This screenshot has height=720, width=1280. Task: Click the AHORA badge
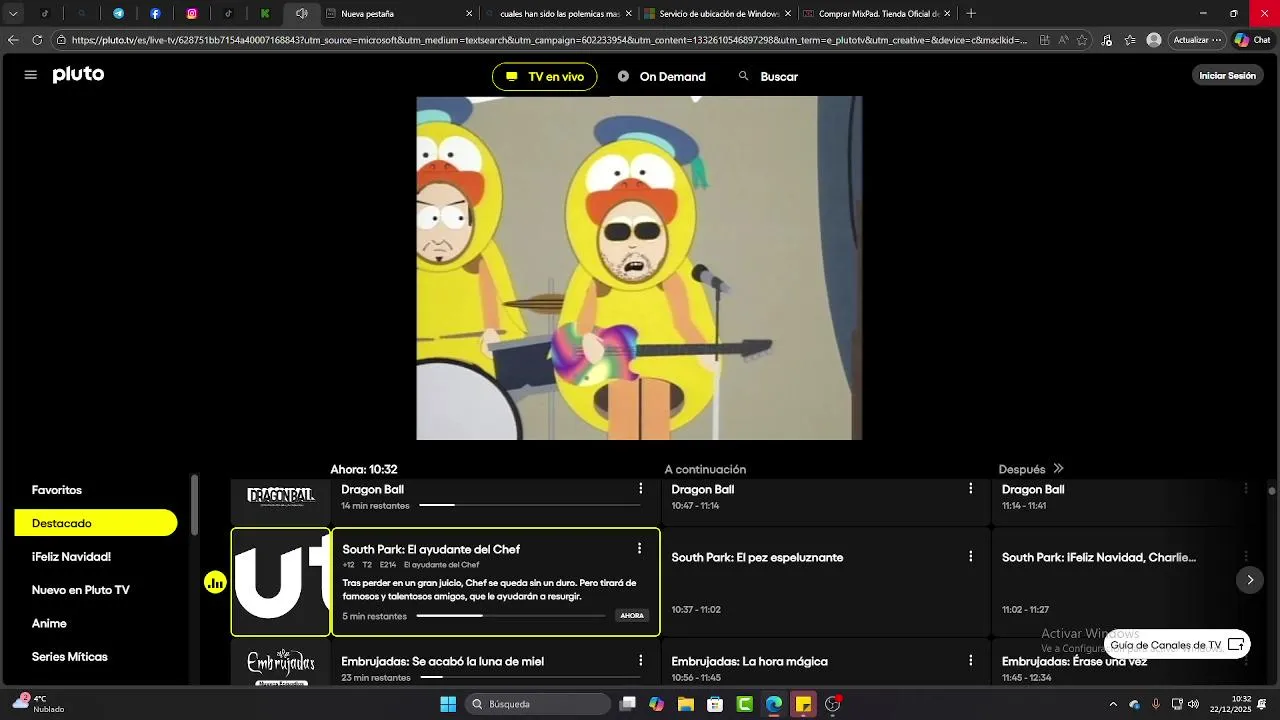tap(632, 616)
